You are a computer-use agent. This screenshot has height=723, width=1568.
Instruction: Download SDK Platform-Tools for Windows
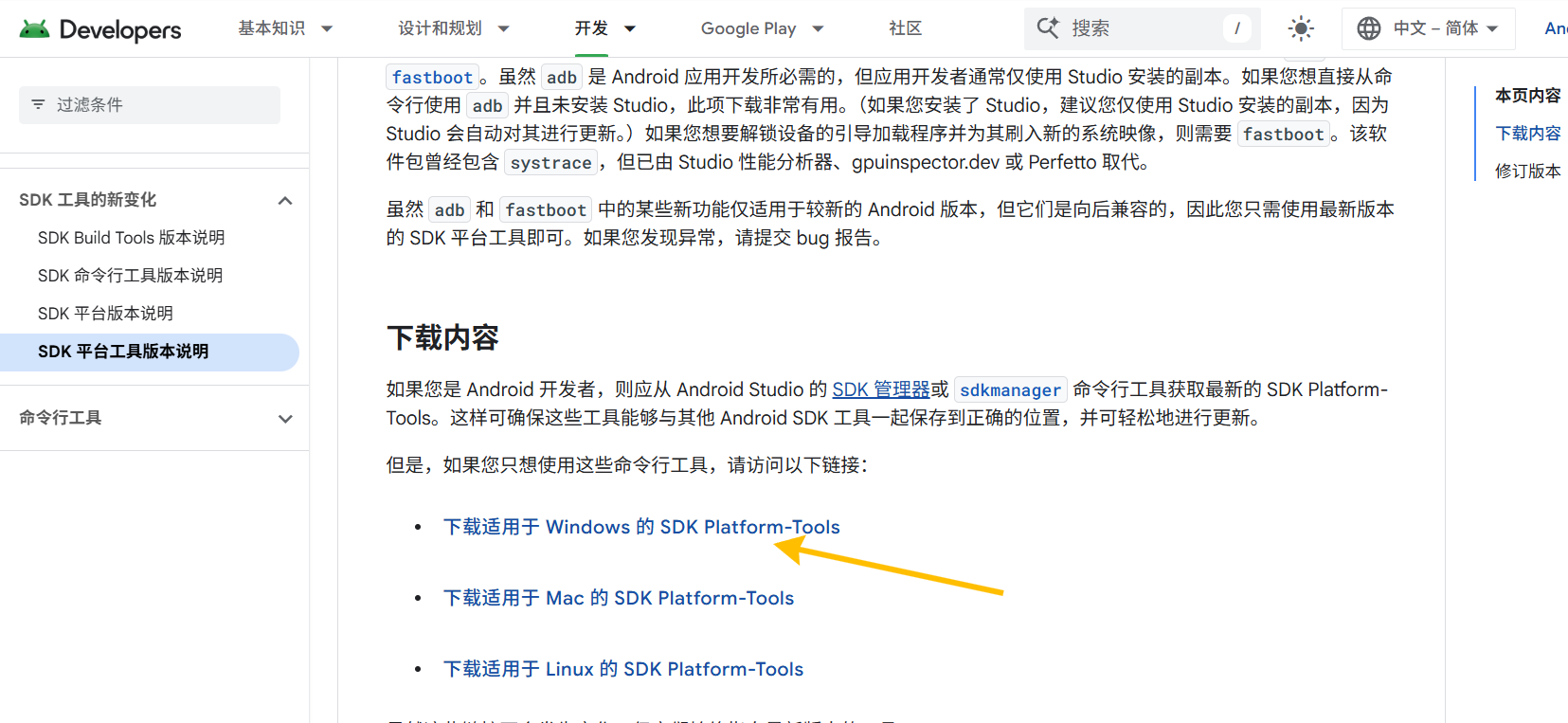[x=641, y=527]
